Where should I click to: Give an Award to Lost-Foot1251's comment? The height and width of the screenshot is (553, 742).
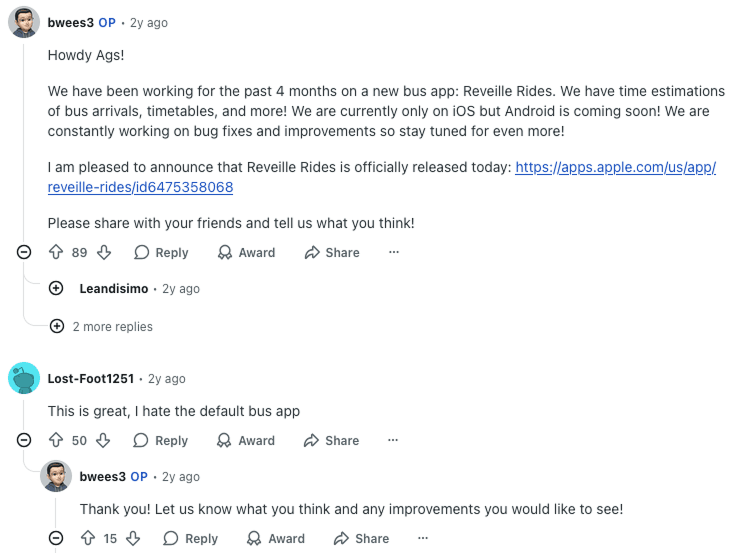coord(246,441)
